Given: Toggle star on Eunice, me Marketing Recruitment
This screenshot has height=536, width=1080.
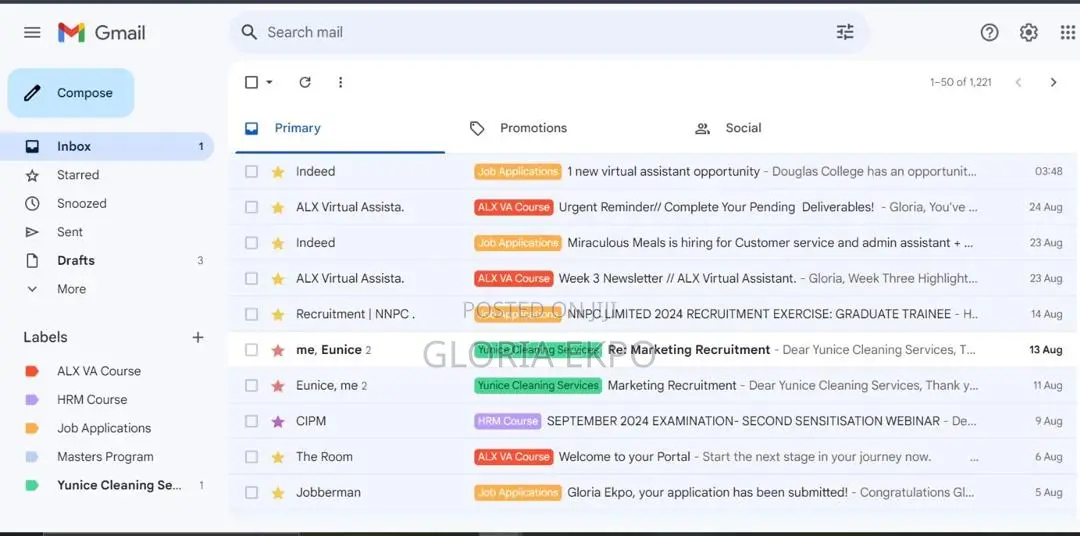Looking at the screenshot, I should click(278, 386).
